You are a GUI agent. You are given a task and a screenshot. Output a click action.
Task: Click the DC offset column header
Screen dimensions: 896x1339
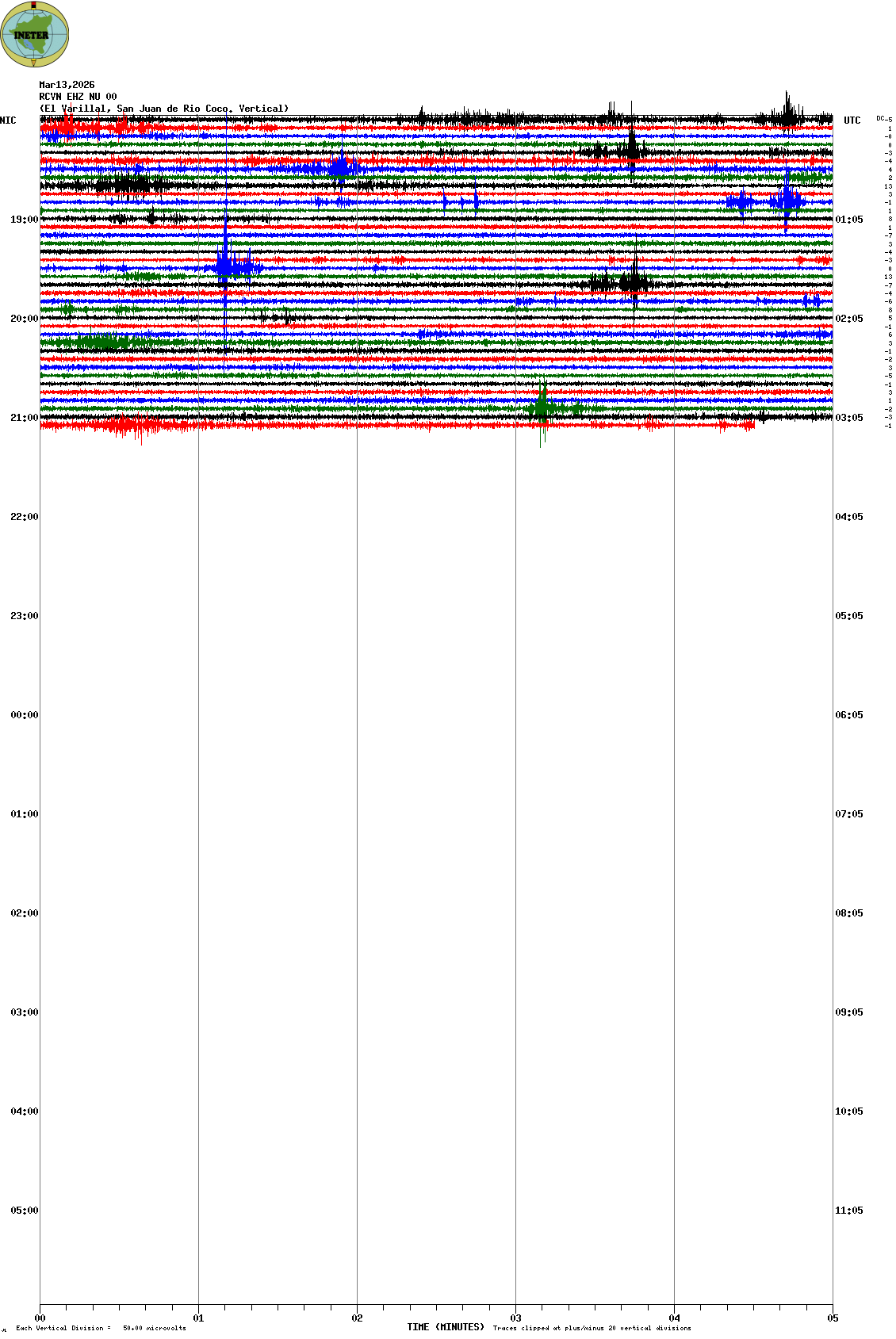[x=883, y=119]
